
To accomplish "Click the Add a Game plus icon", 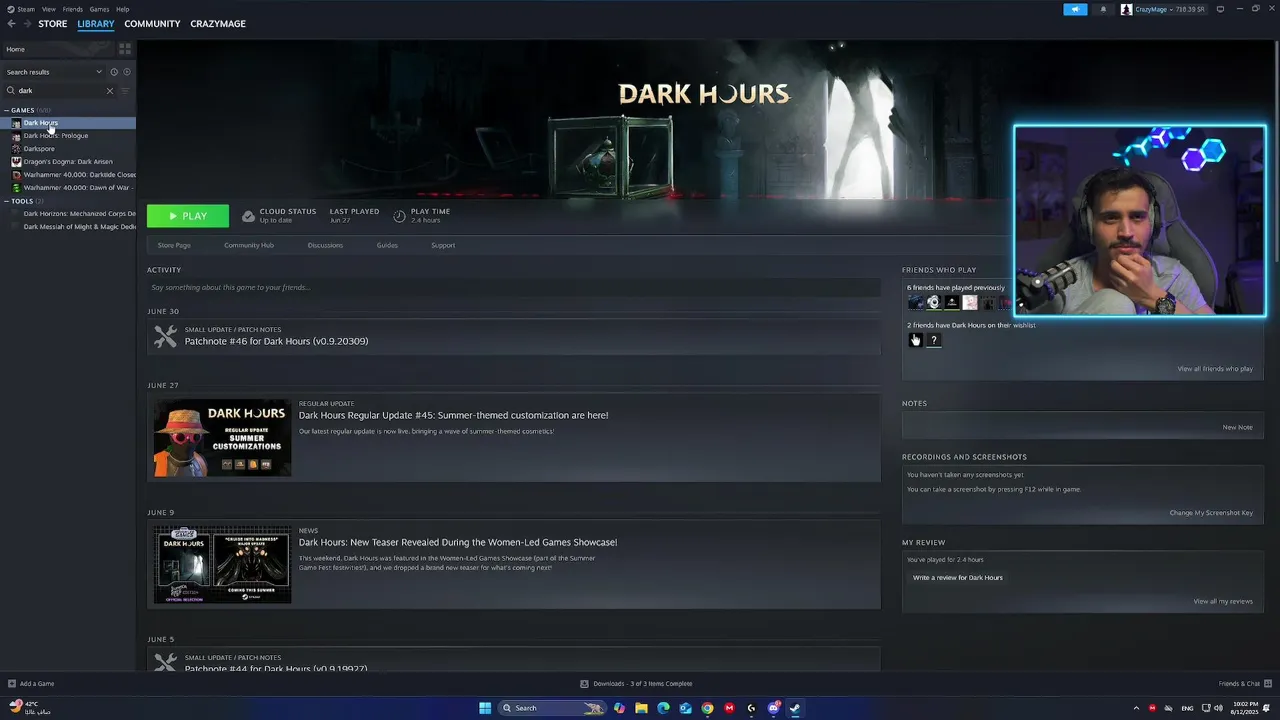I will point(12,684).
